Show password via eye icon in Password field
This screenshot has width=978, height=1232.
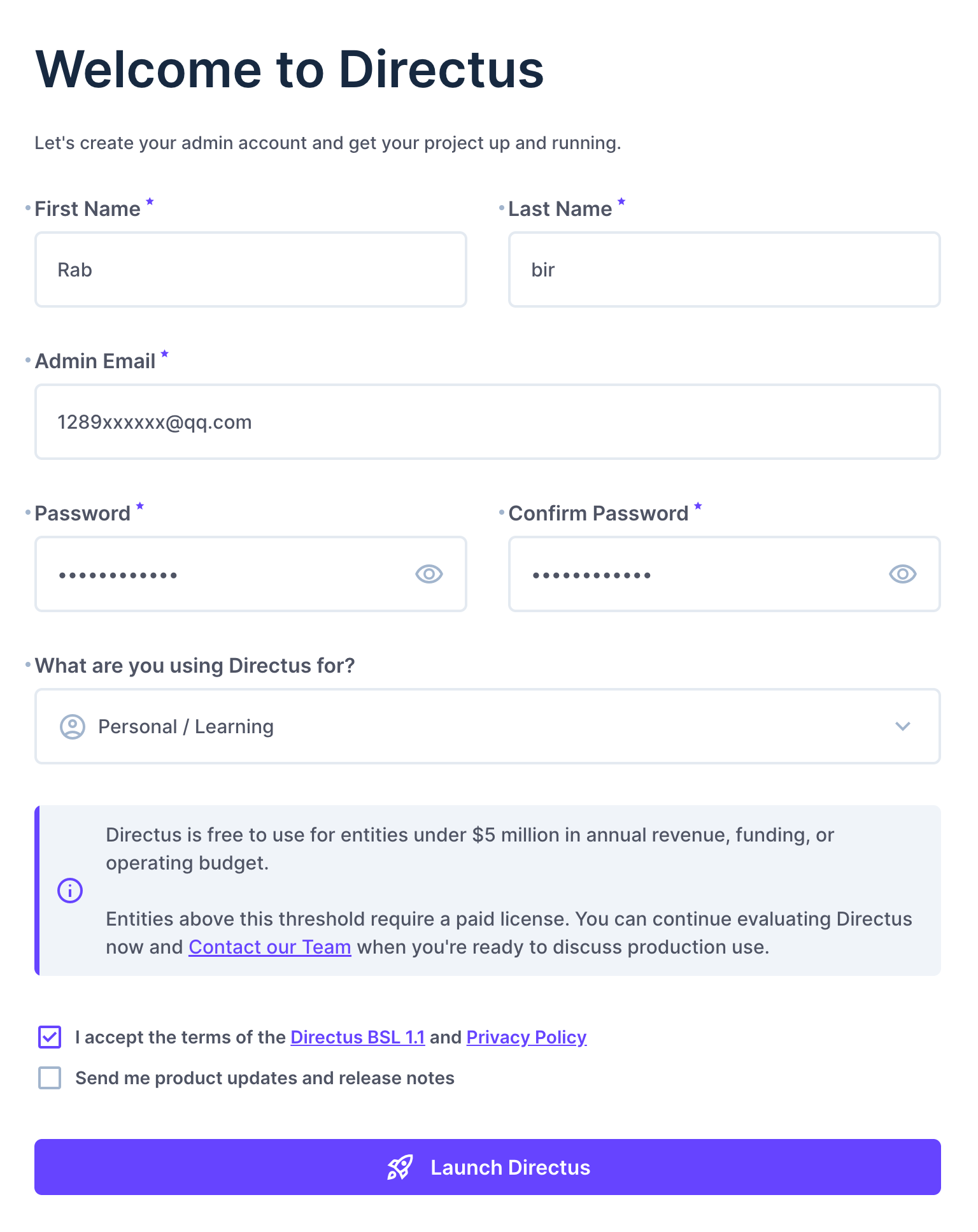pyautogui.click(x=429, y=574)
